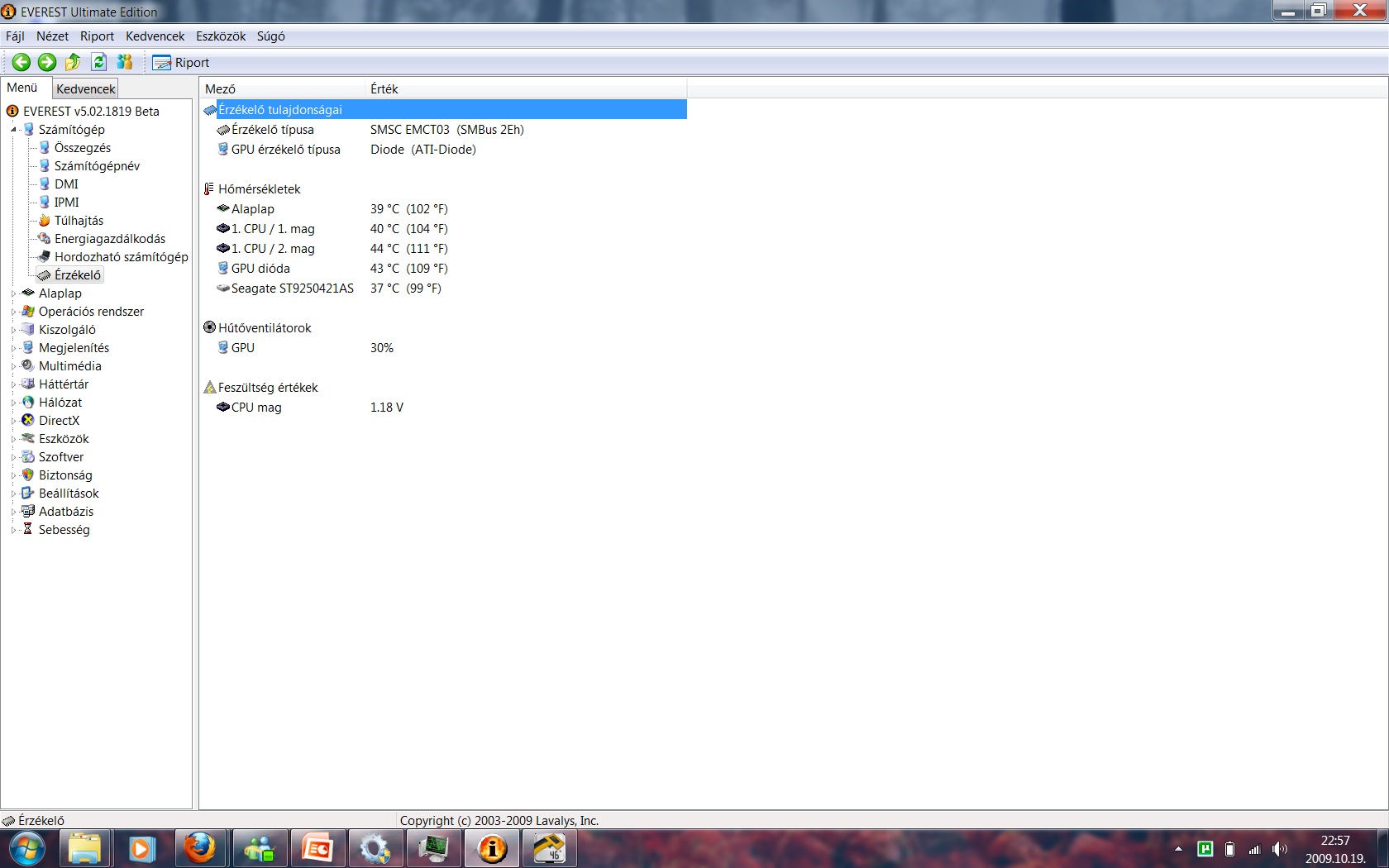1389x868 pixels.
Task: Select the Érzékelő típusa row
Action: (444, 130)
